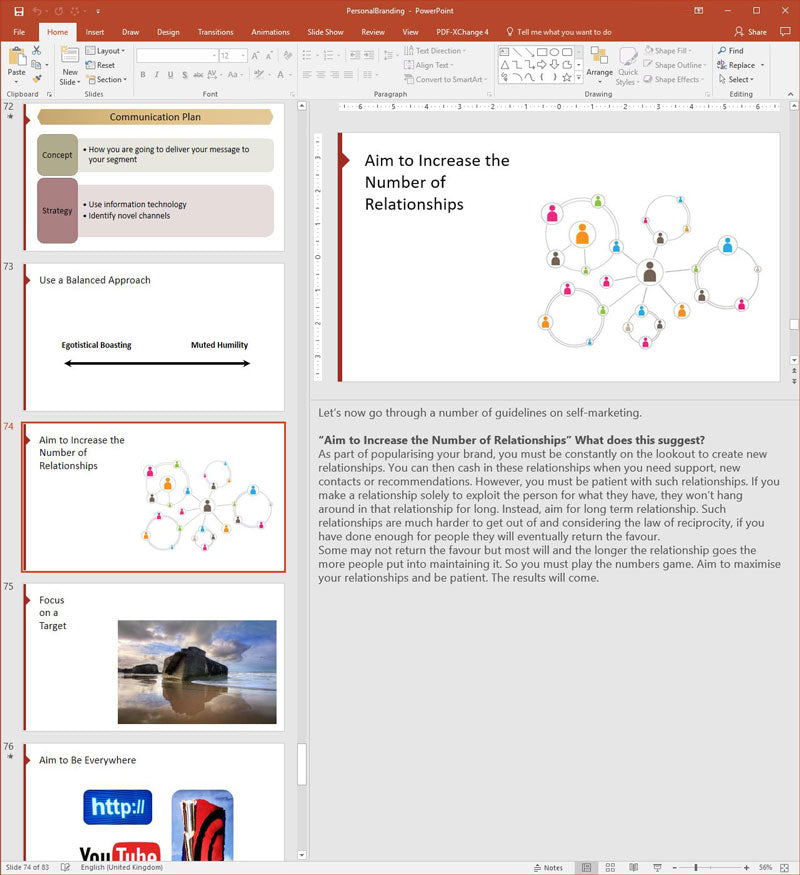Collapse the ribbon with the chevron

click(x=791, y=94)
